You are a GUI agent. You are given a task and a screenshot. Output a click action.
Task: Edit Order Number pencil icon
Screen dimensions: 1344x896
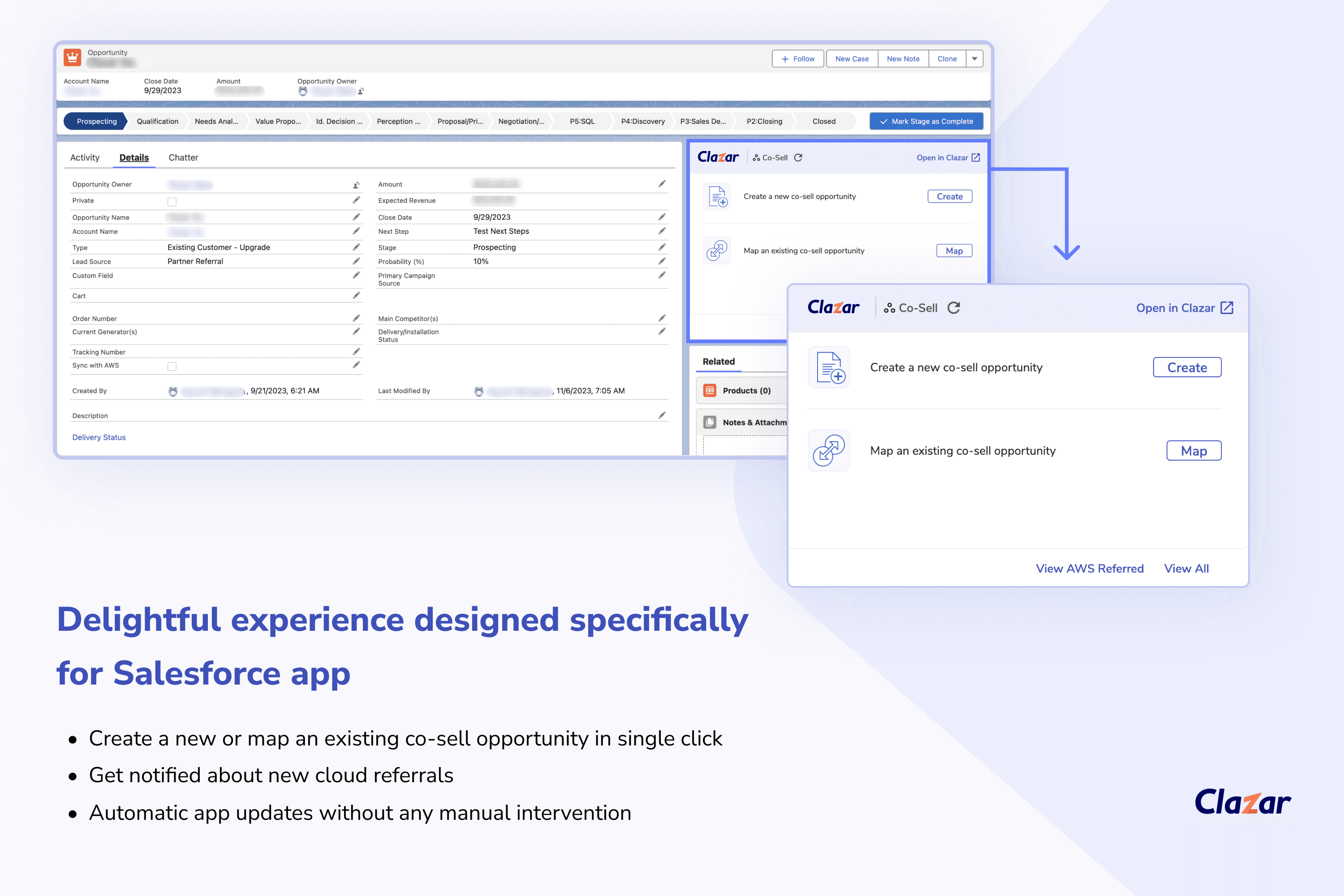[x=356, y=318]
